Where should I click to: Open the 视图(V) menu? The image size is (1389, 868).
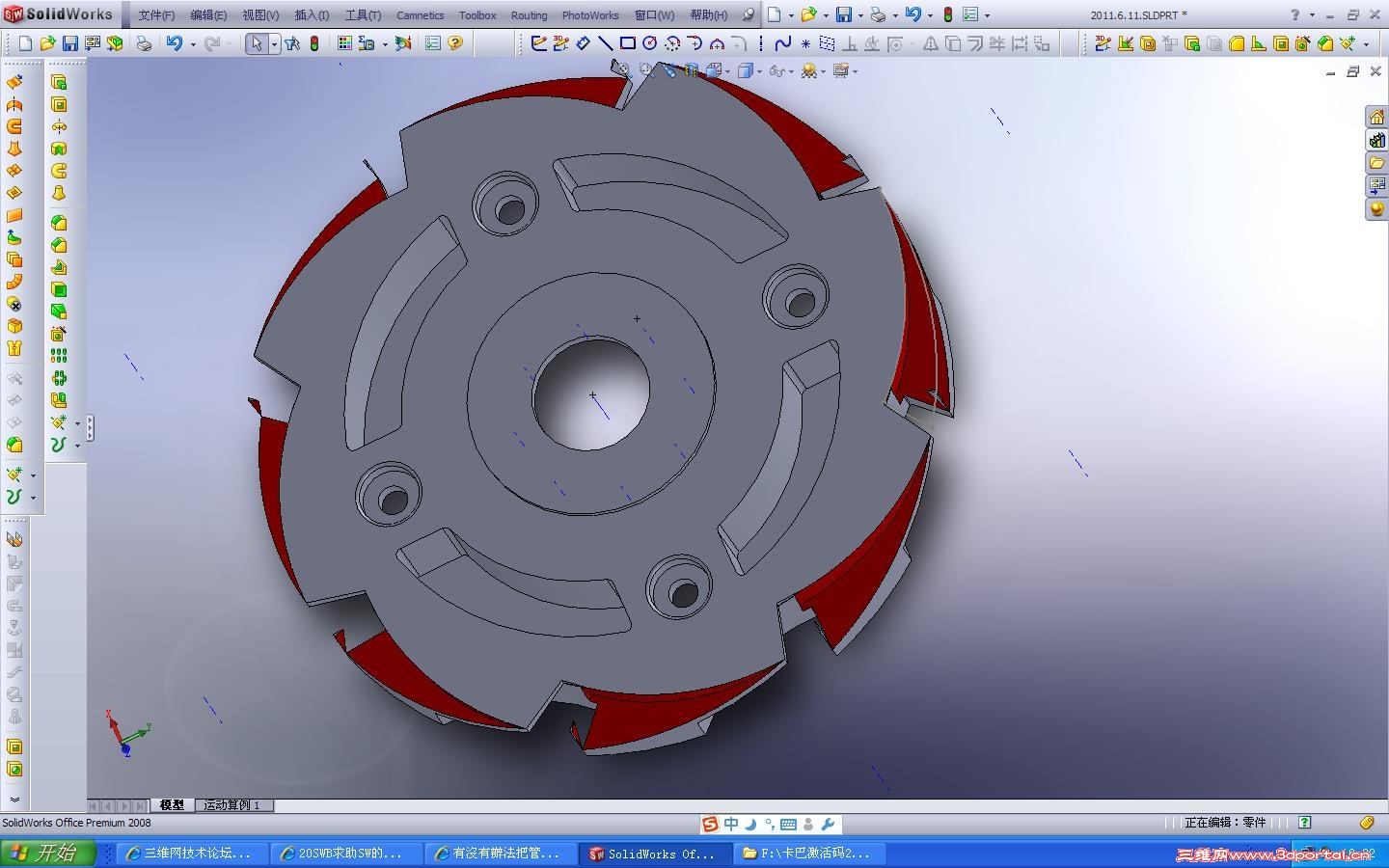(x=260, y=15)
